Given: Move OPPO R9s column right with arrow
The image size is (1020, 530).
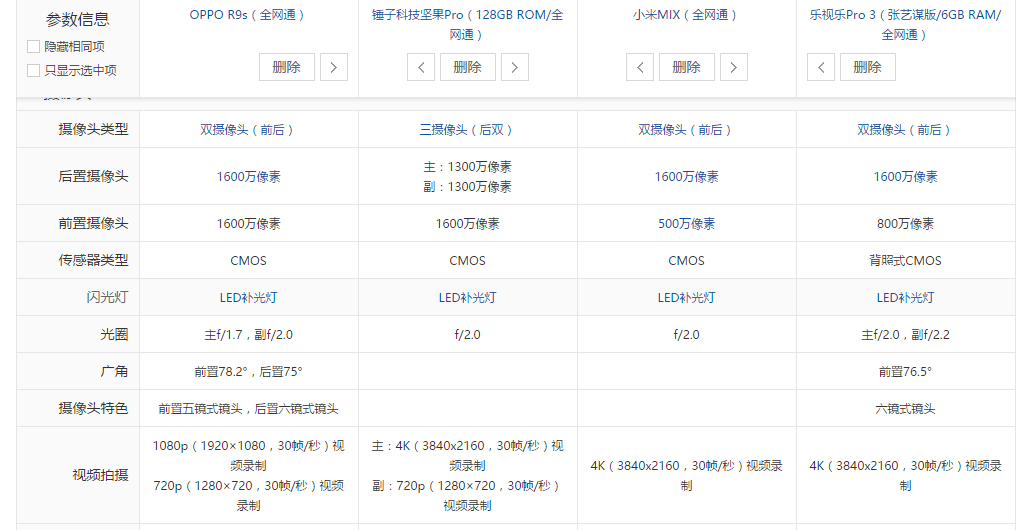Looking at the screenshot, I should [334, 67].
